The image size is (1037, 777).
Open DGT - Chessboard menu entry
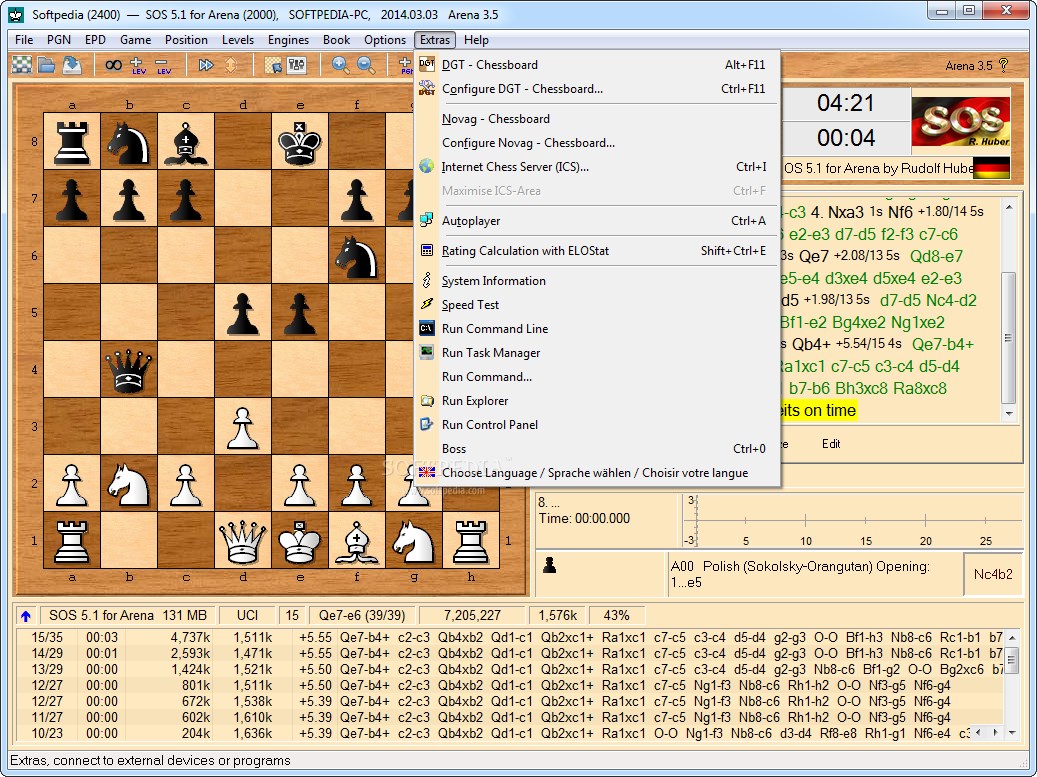[597, 65]
